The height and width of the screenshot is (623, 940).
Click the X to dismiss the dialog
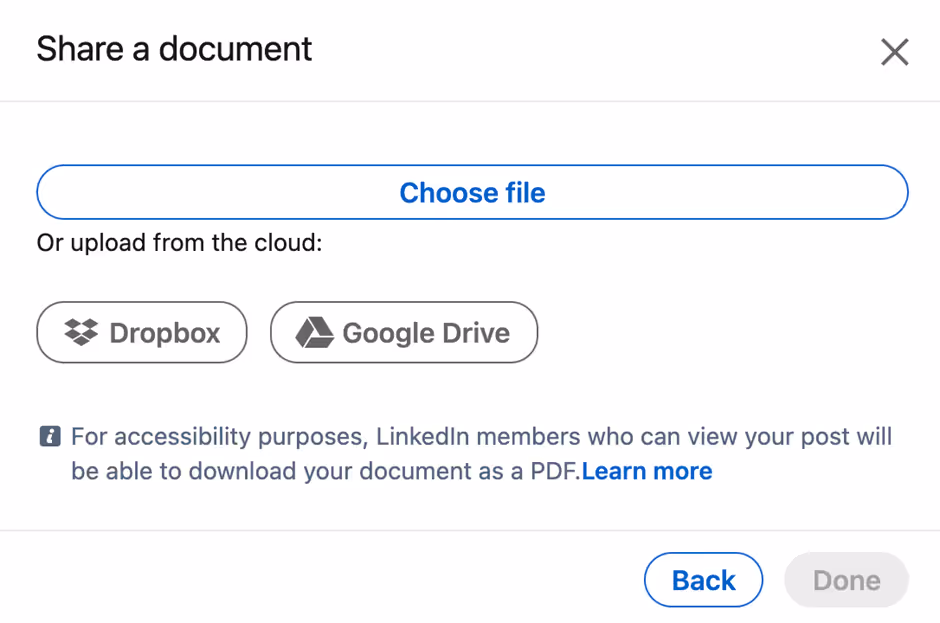click(x=894, y=51)
